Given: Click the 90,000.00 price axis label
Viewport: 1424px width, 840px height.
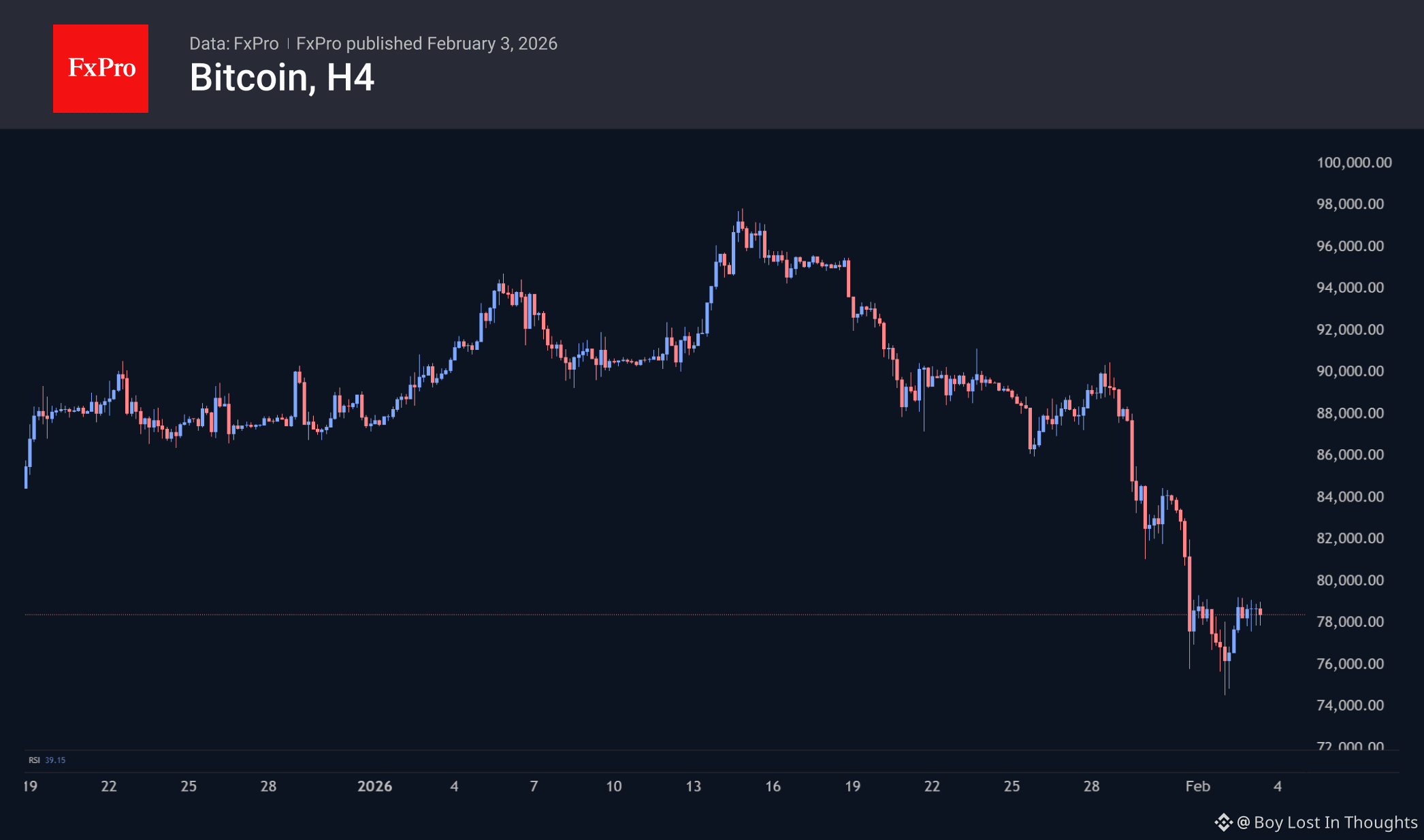Looking at the screenshot, I should coord(1350,371).
